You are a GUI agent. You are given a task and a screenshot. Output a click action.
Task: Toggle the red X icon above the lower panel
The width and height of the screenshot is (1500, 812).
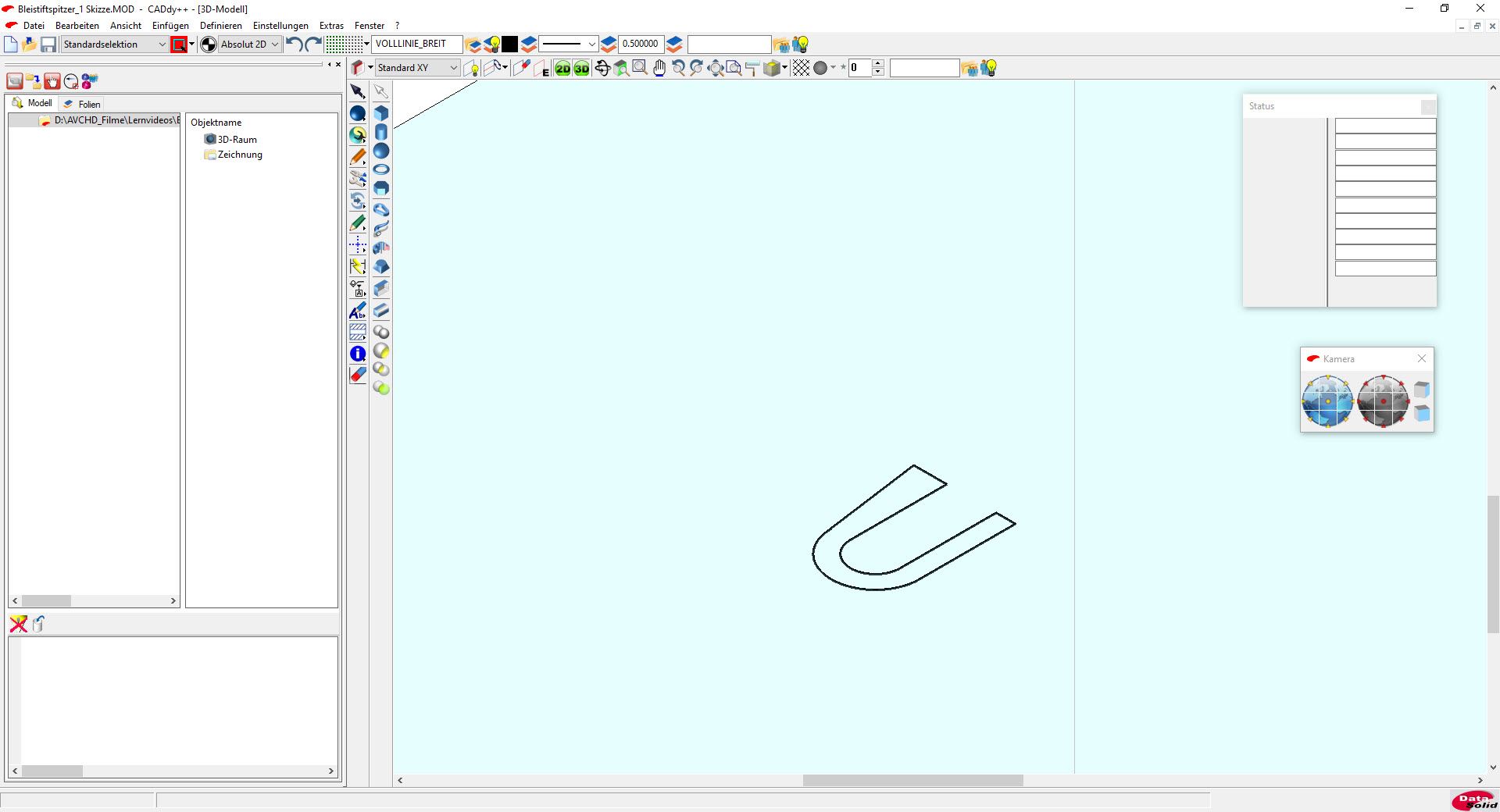[x=18, y=624]
